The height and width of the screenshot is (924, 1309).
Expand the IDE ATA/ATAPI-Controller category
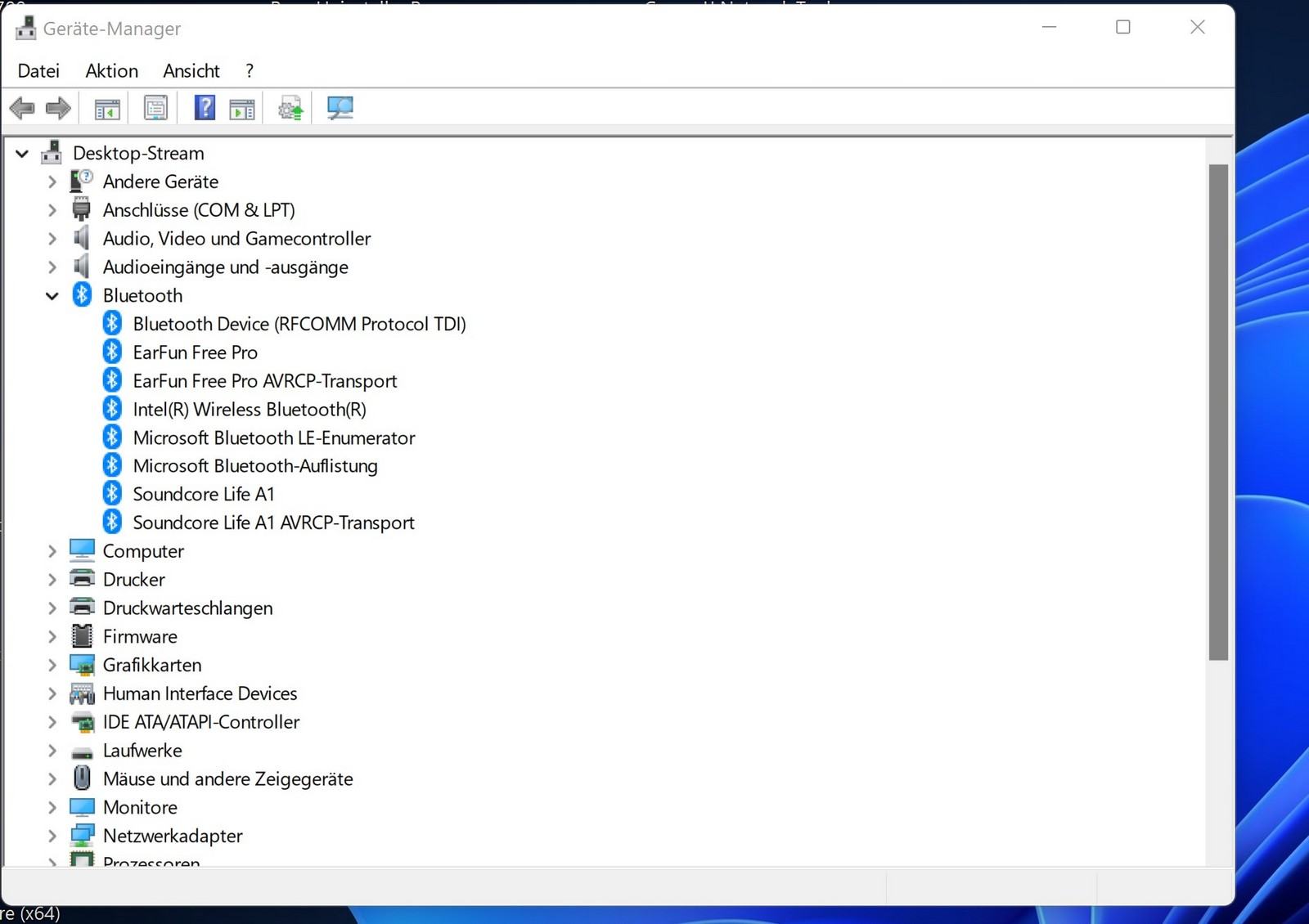52,722
